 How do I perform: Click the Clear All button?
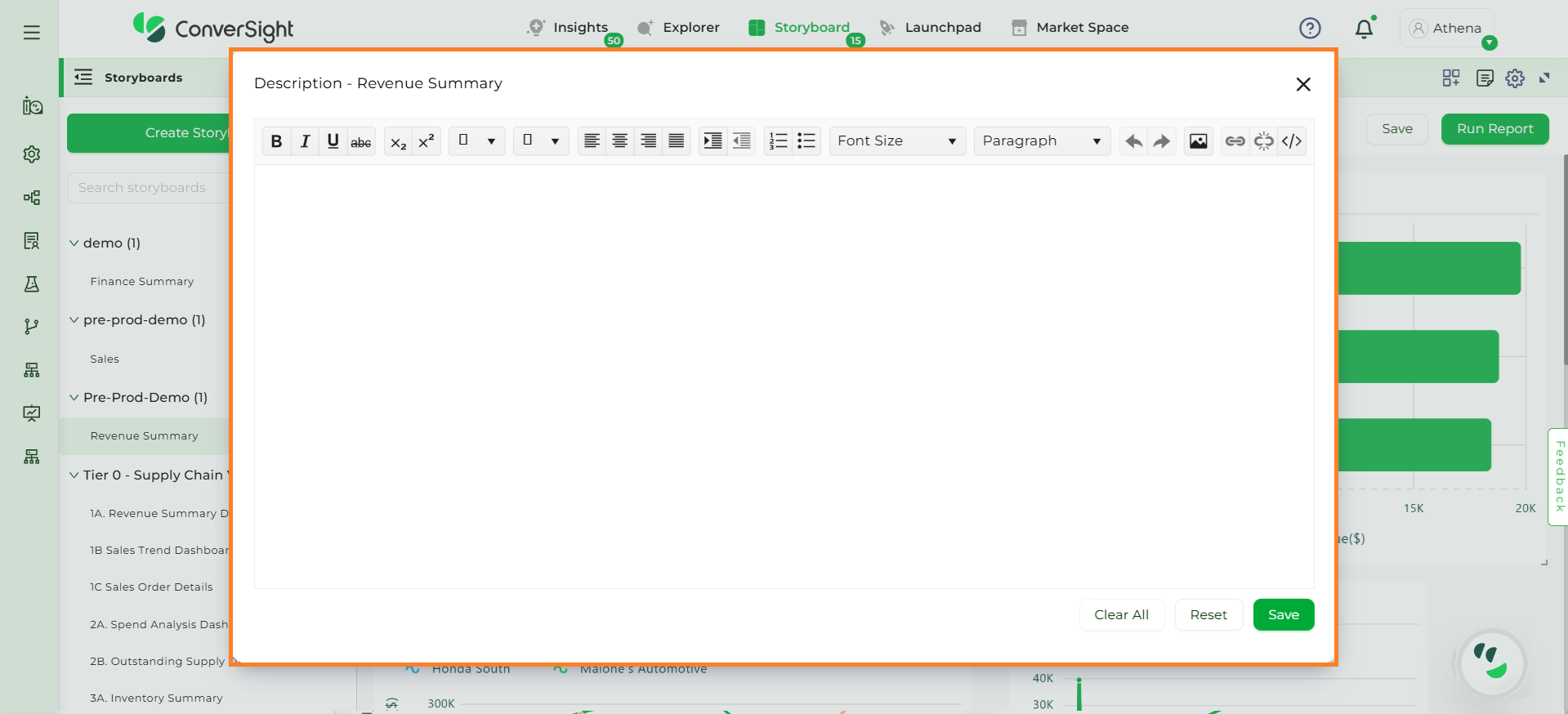[1121, 615]
